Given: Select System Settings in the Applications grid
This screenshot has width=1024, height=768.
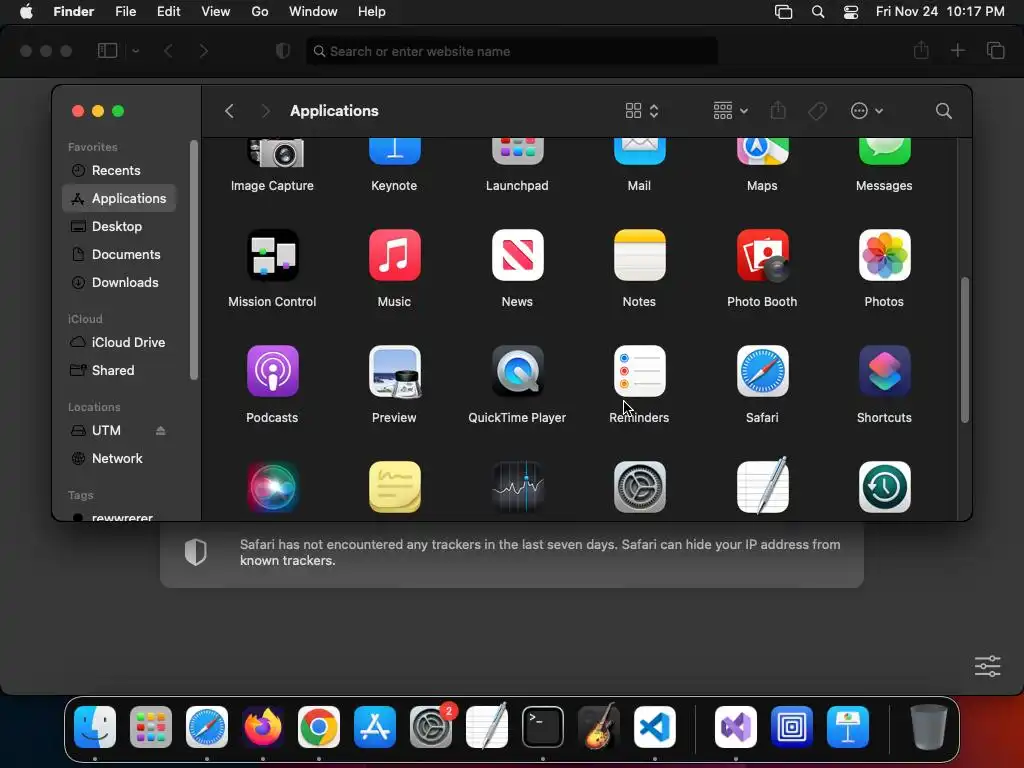Looking at the screenshot, I should tap(639, 487).
